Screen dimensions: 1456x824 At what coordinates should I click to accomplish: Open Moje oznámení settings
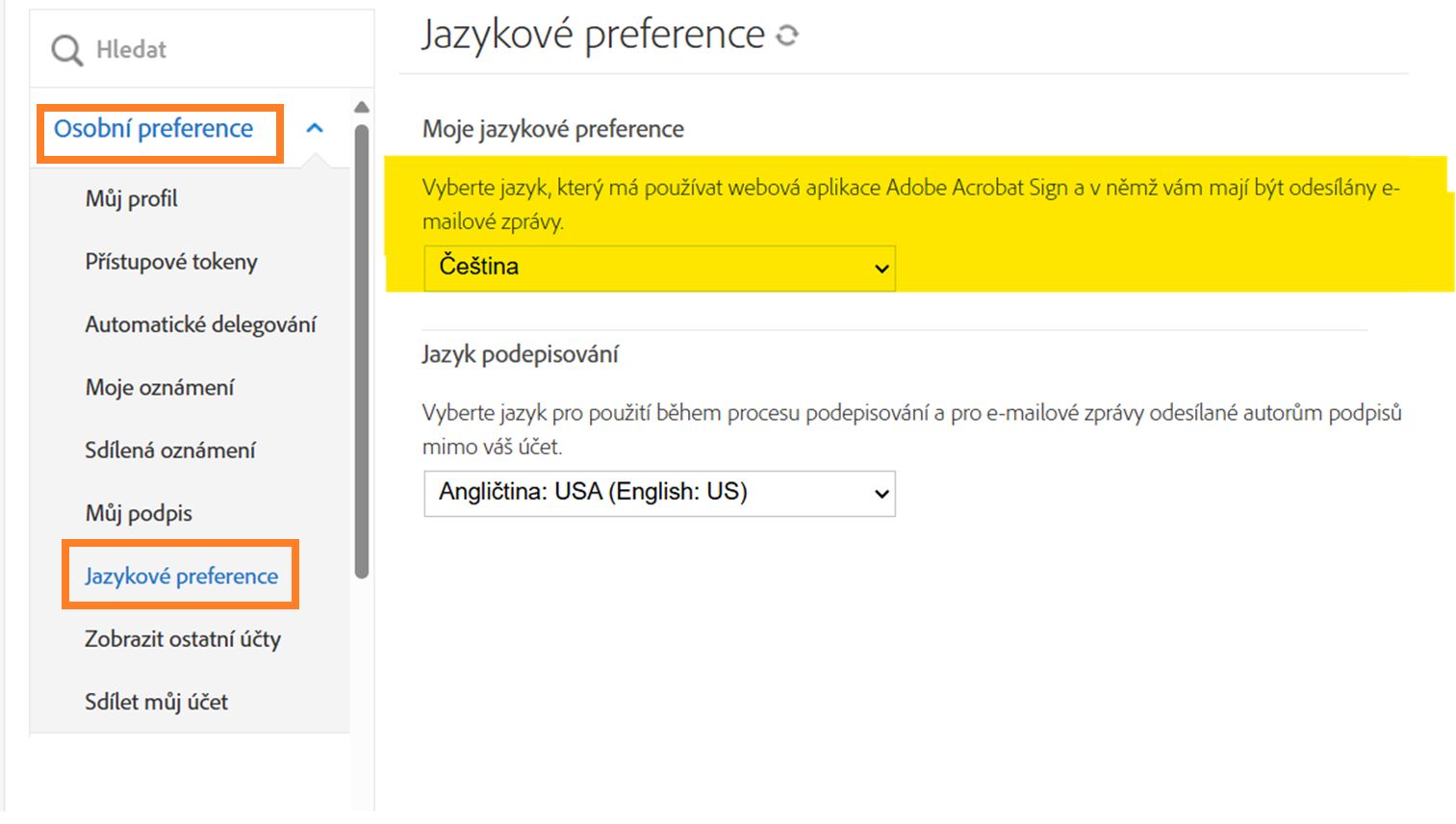pos(160,387)
